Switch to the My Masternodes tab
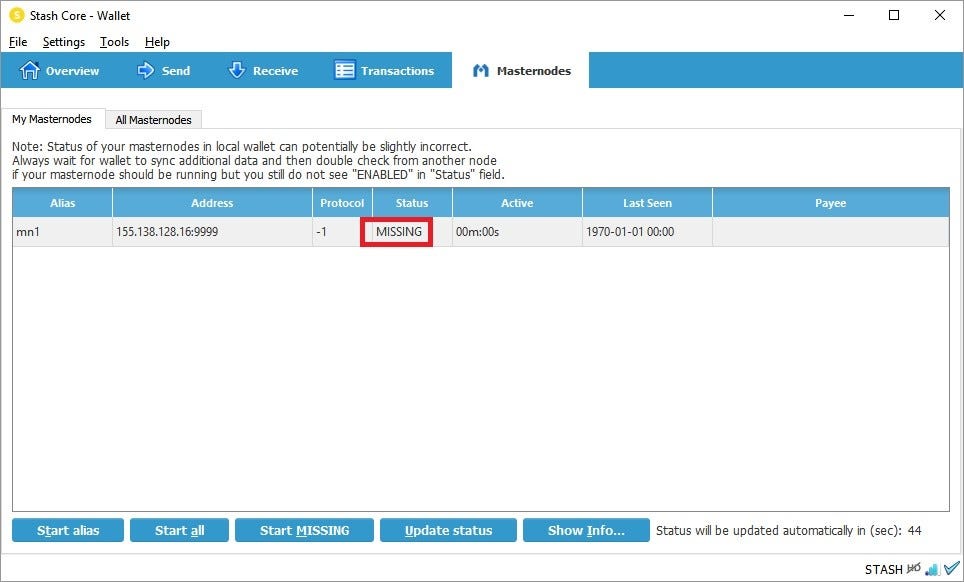 52,119
